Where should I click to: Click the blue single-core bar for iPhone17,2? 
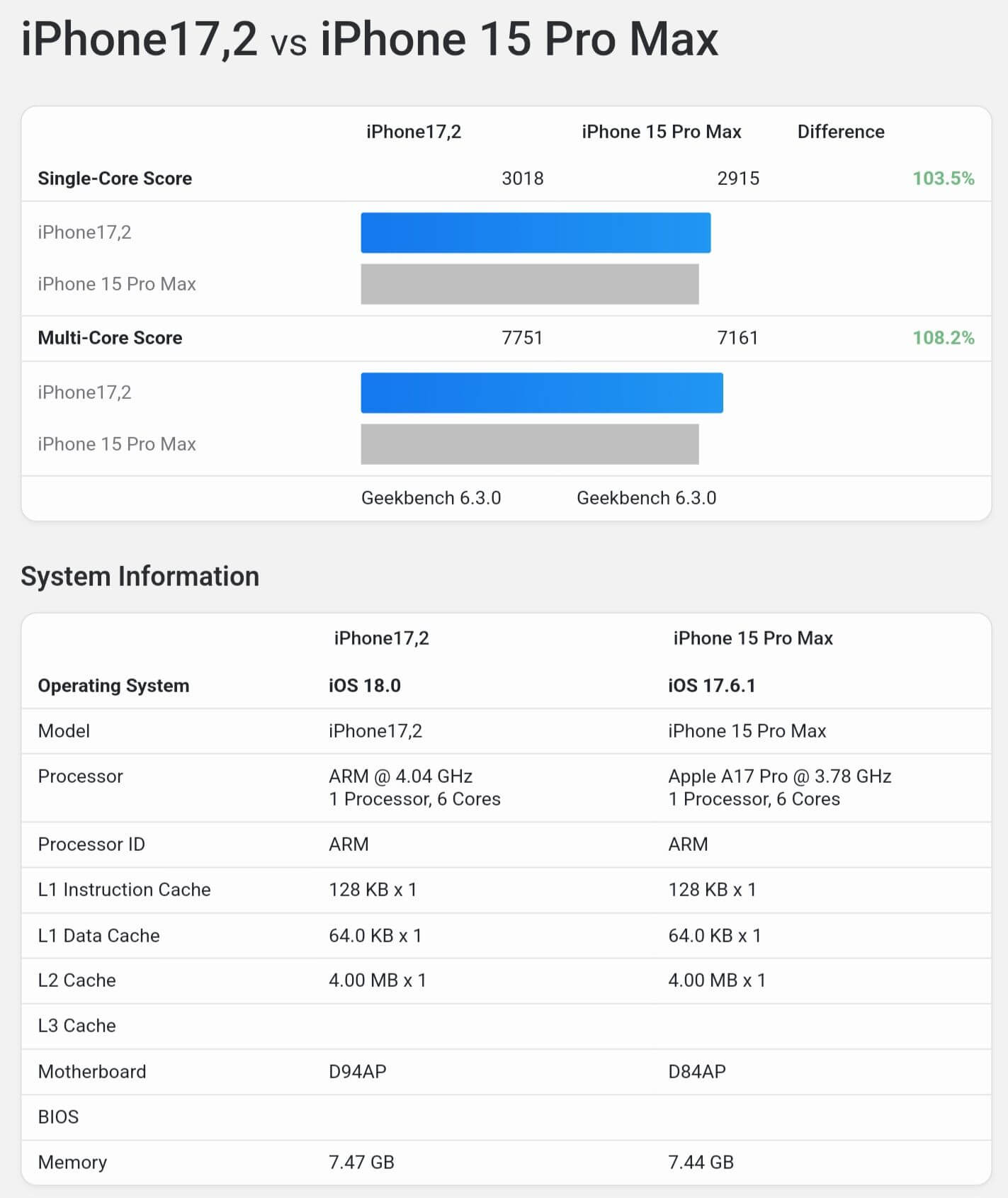[x=536, y=232]
